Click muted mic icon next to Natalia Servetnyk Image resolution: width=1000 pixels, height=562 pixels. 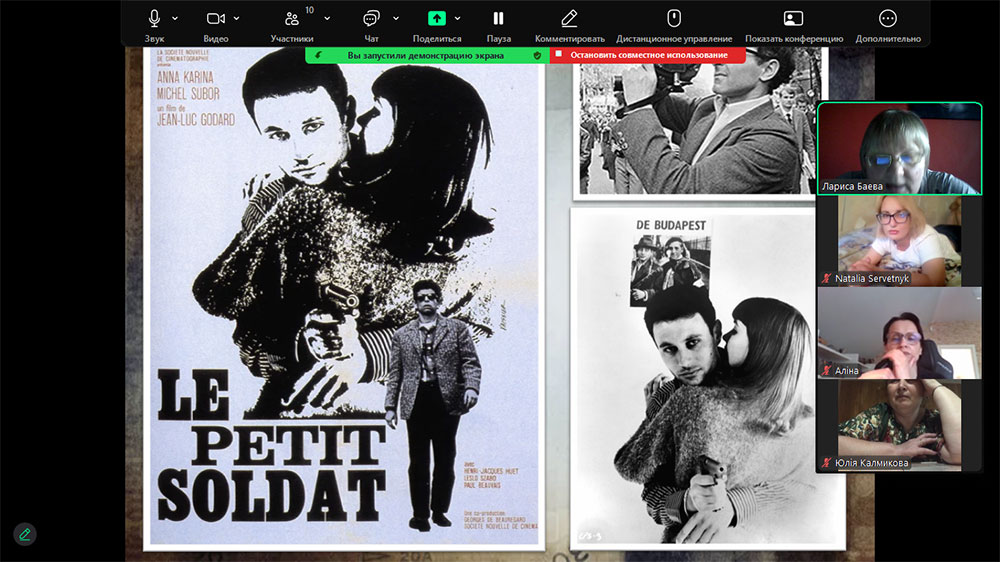click(827, 278)
